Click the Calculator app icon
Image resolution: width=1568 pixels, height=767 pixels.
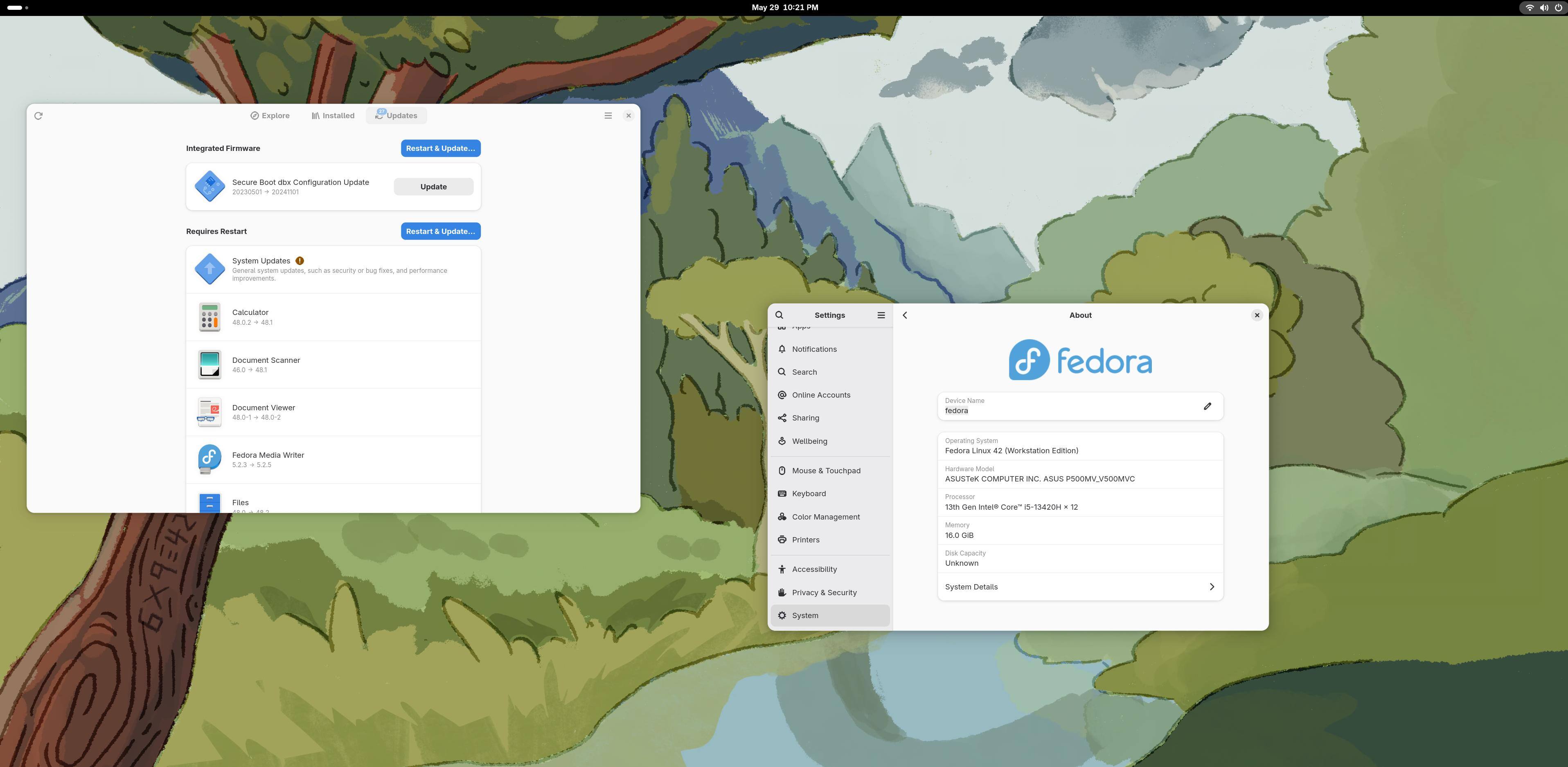tap(210, 317)
